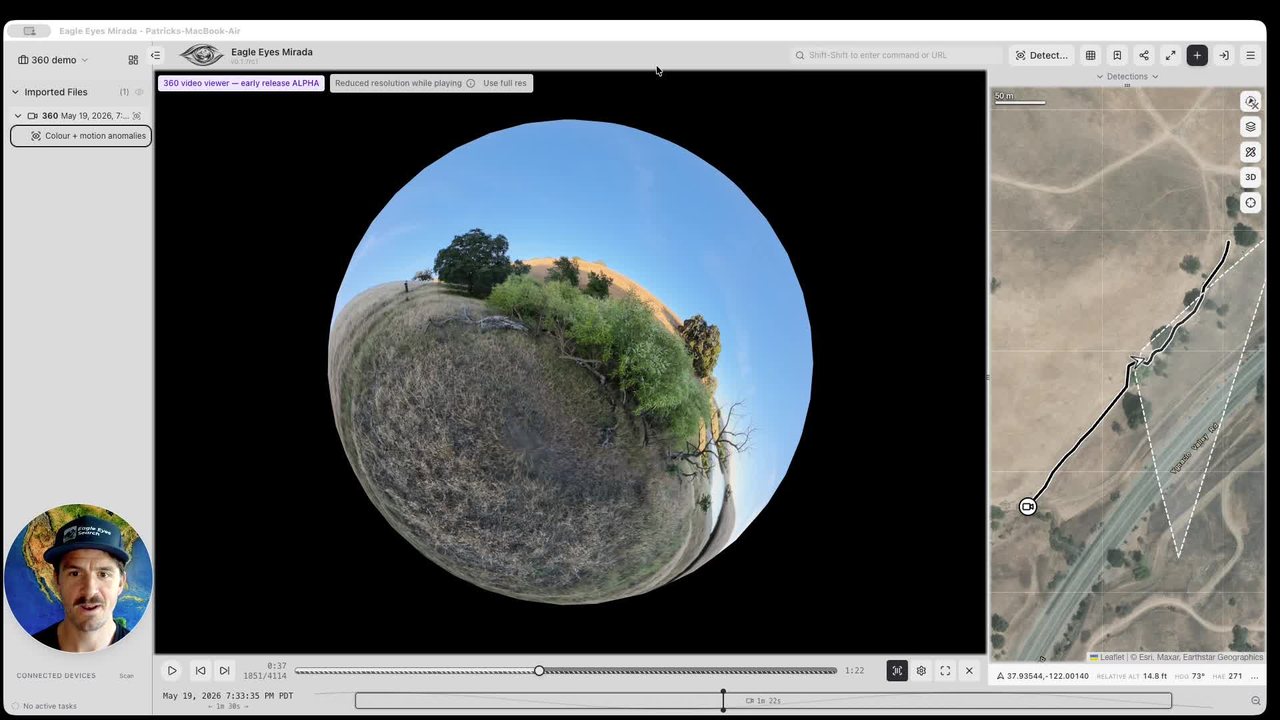Open the bookmarks icon
The image size is (1280, 720).
point(1117,55)
